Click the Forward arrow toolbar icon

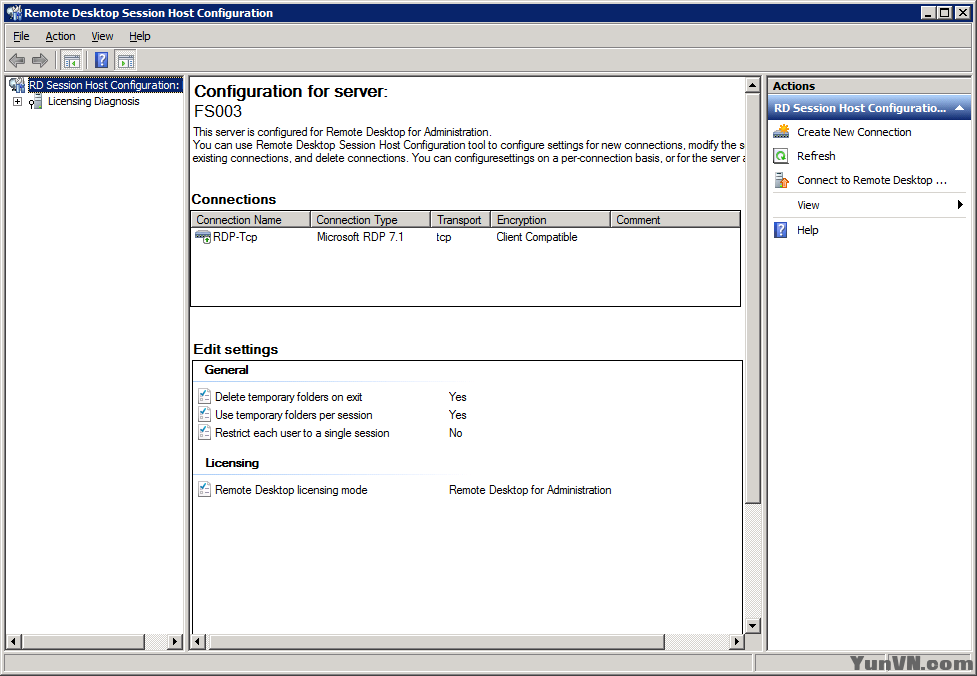tap(40, 60)
